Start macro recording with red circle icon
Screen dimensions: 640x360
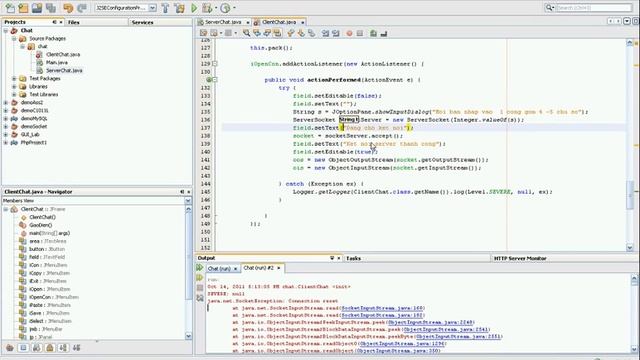pos(349,33)
